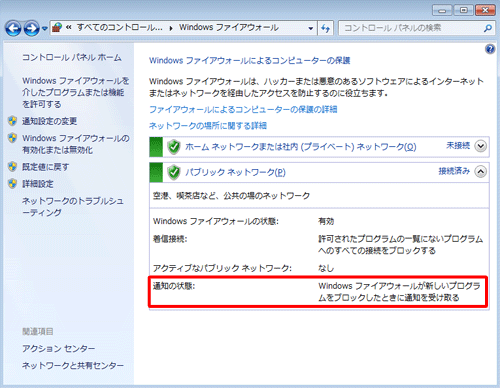Open Help with the blue question mark icon

click(490, 49)
